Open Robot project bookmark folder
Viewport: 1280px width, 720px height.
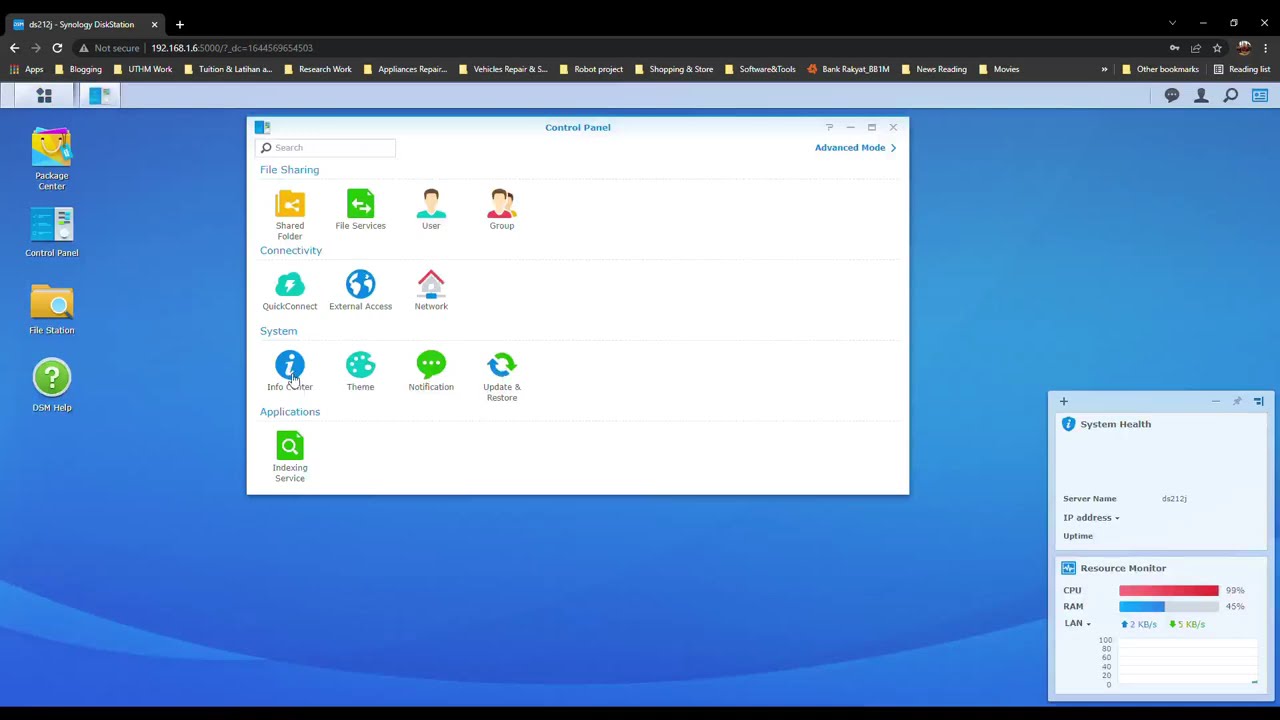(592, 69)
